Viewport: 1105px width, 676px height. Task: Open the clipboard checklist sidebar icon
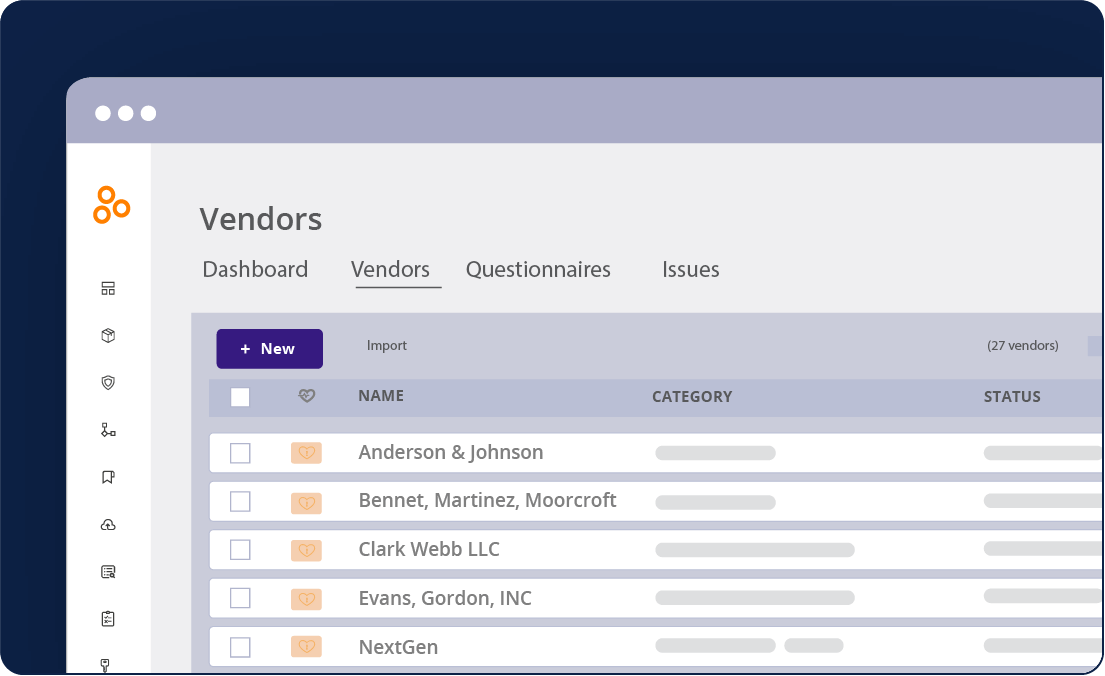point(108,619)
